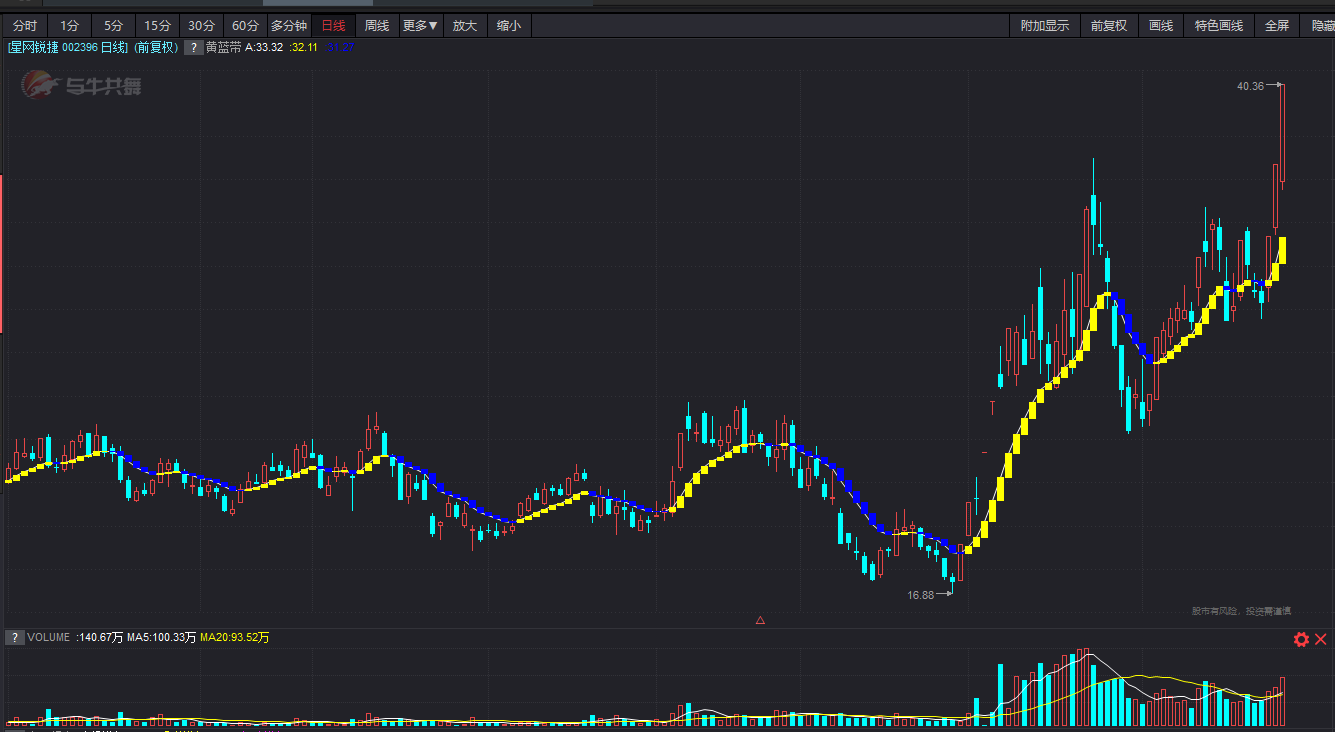Expand the 更多 periods dropdown

click(420, 26)
